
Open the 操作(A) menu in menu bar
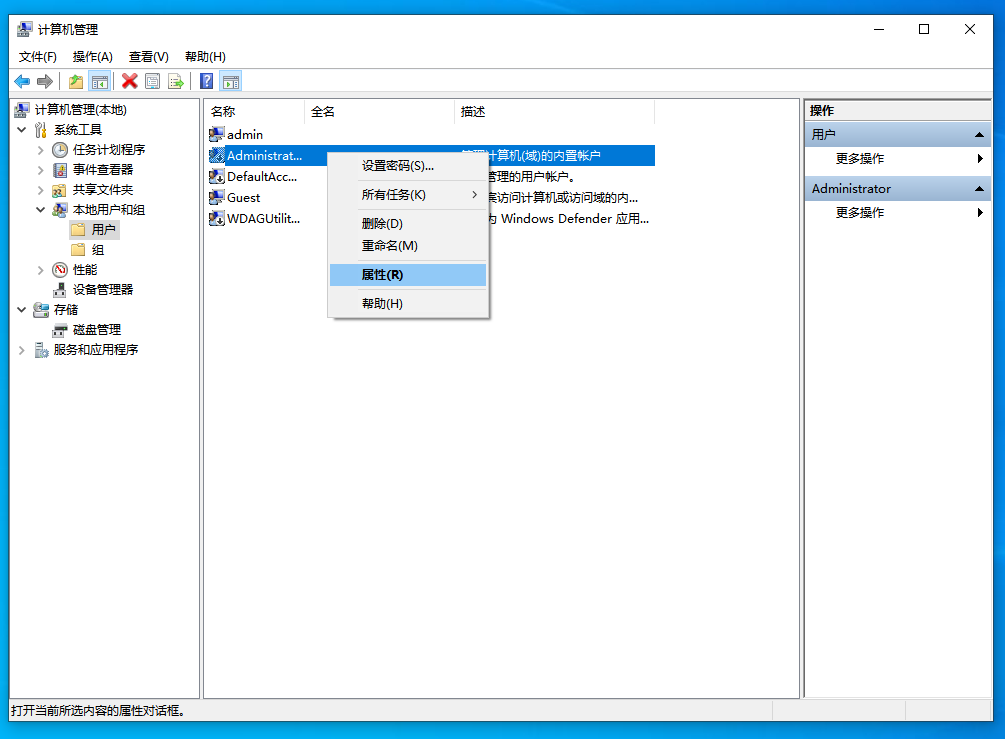[x=93, y=57]
